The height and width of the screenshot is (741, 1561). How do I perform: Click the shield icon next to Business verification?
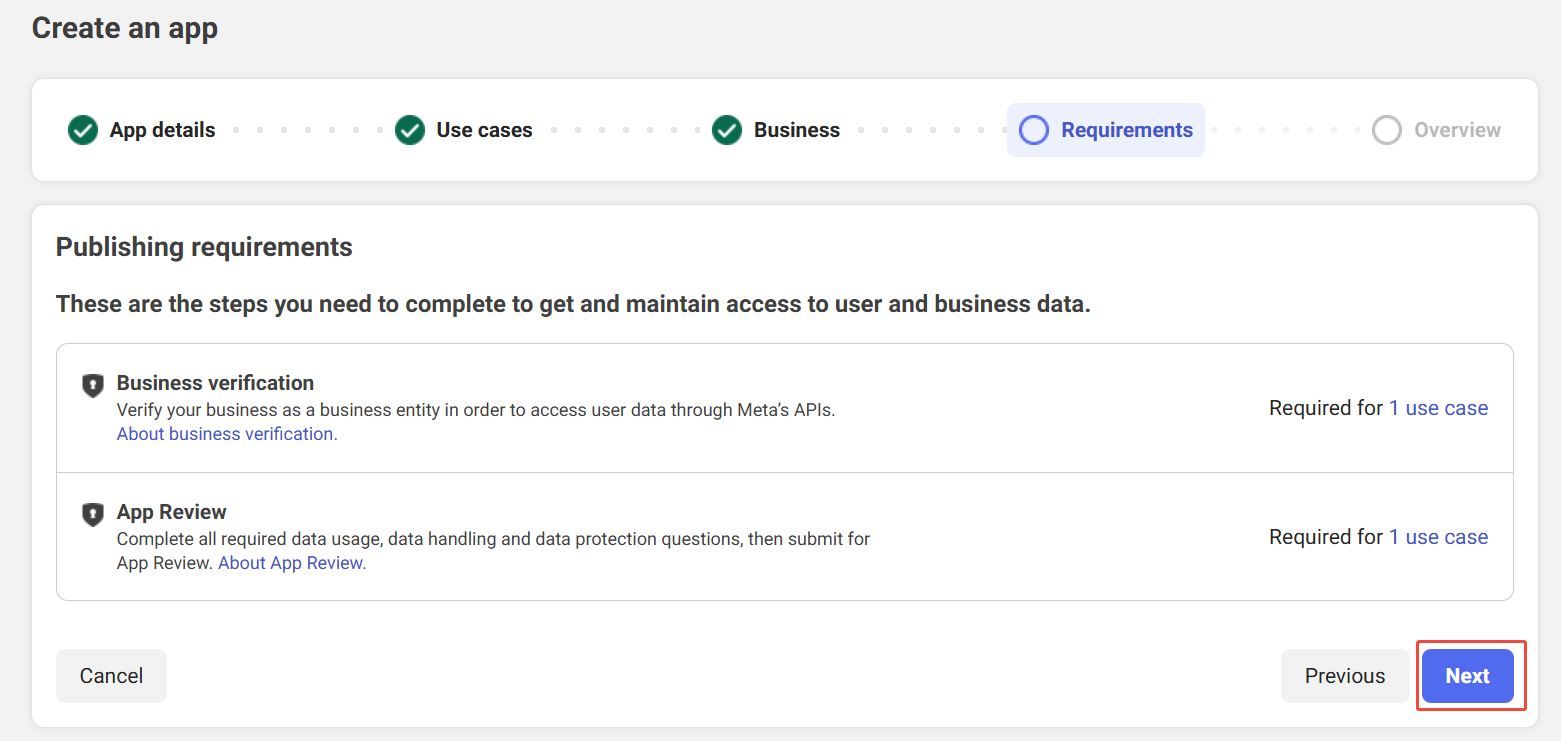click(x=92, y=385)
